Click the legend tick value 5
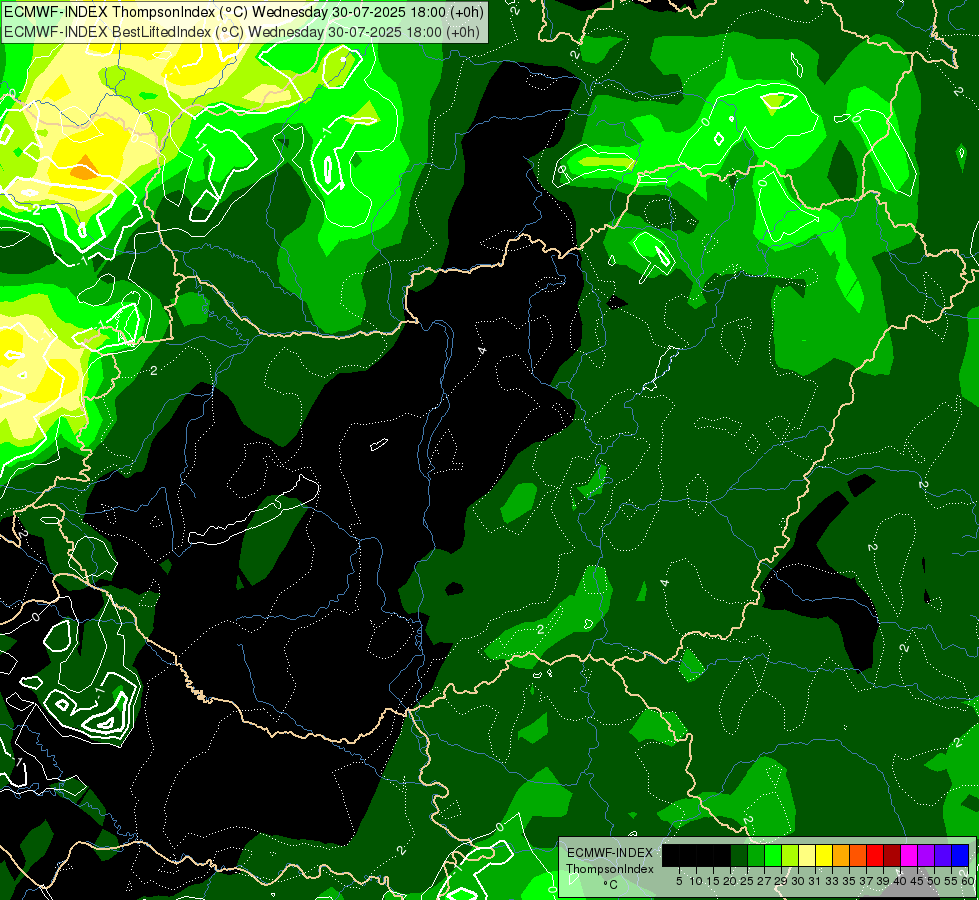The width and height of the screenshot is (979, 900). [679, 881]
